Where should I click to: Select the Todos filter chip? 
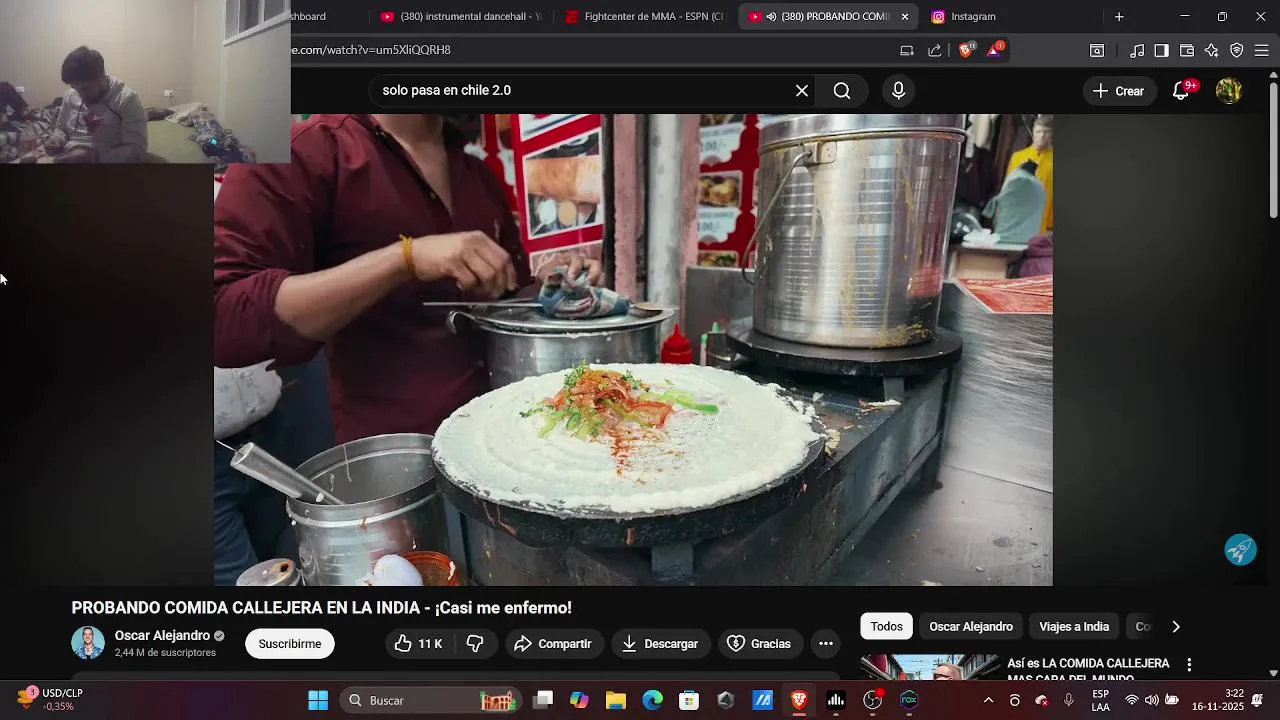point(886,627)
